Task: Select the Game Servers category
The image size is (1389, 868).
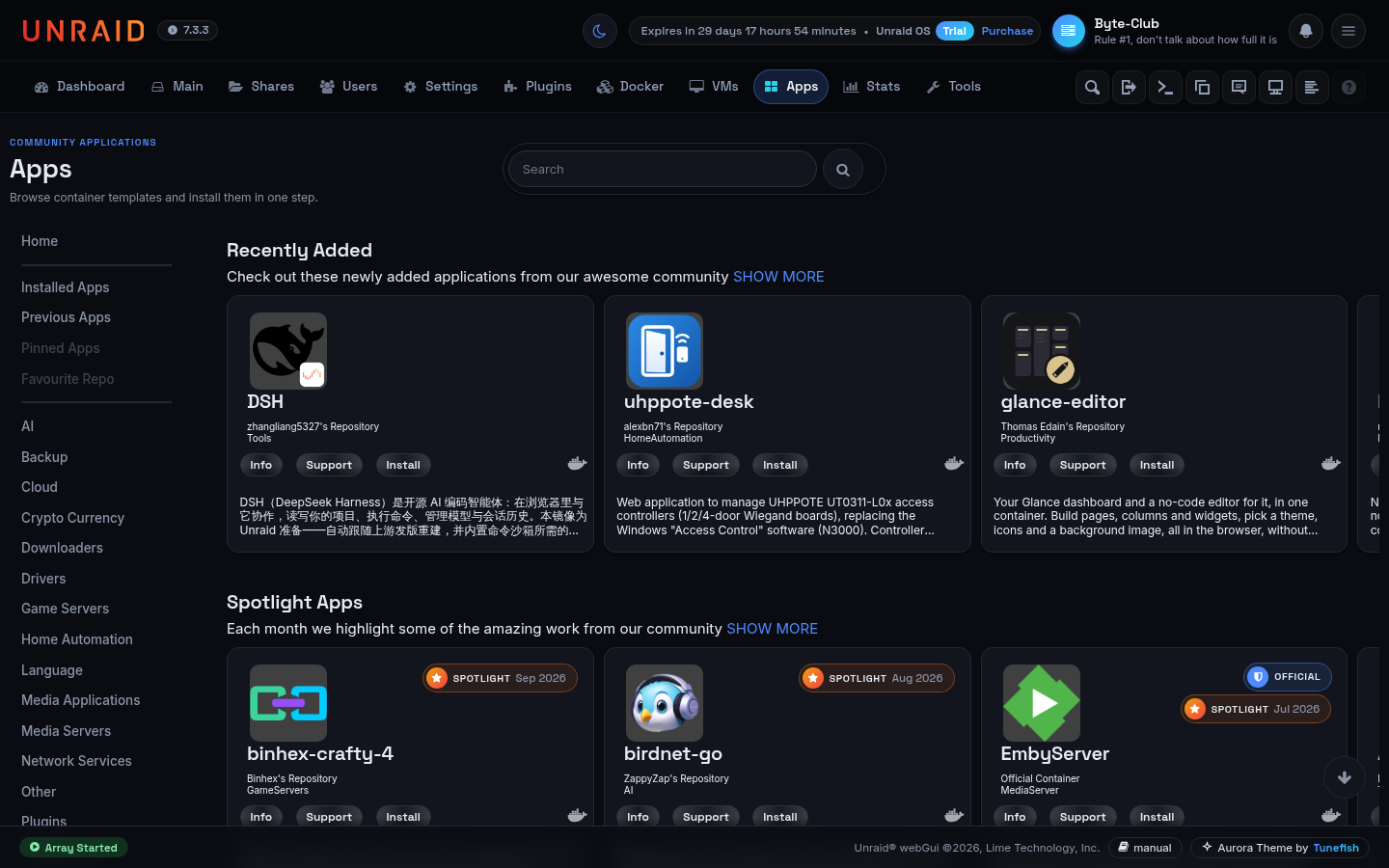Action: 65,609
